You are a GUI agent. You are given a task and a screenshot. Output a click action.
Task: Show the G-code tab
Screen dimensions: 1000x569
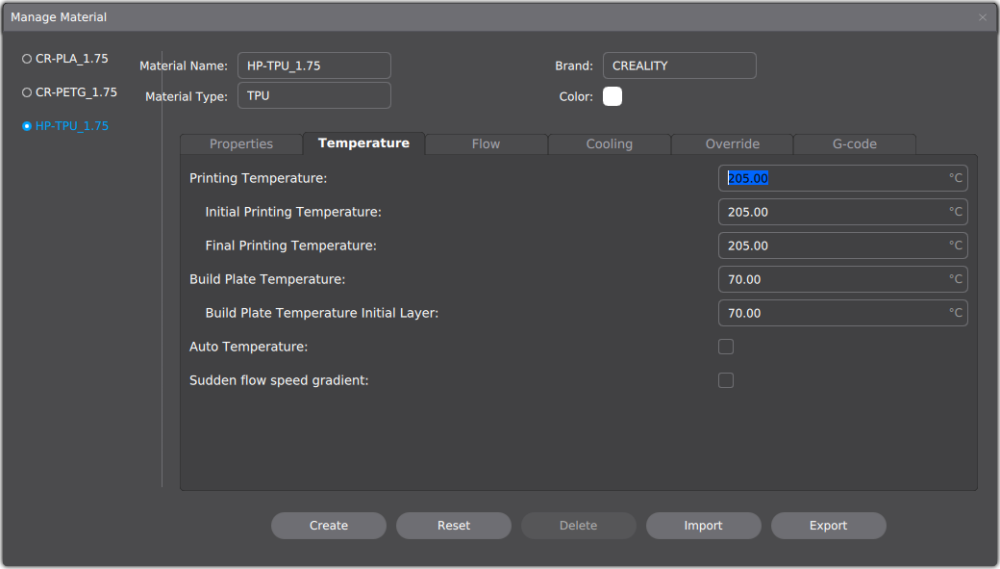pos(854,144)
